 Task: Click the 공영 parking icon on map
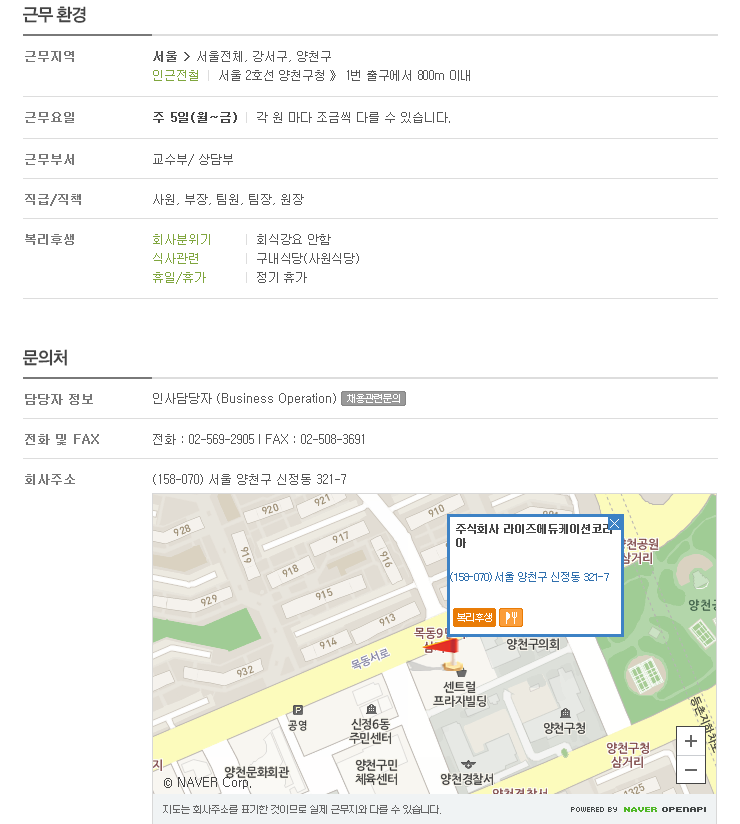click(298, 710)
